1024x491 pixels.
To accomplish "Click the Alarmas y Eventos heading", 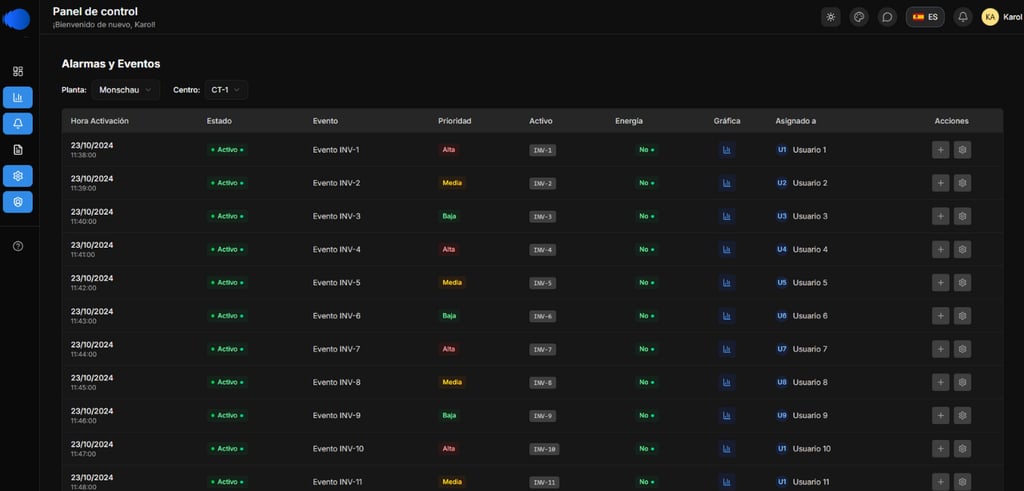I will click(110, 64).
